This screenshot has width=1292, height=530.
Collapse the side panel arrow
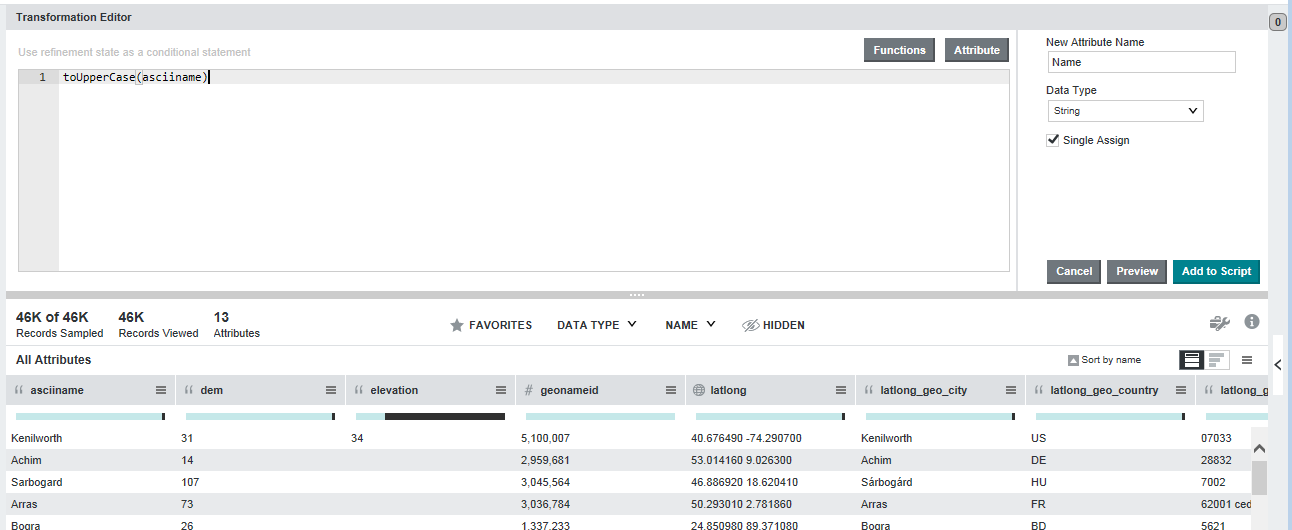(x=1278, y=364)
